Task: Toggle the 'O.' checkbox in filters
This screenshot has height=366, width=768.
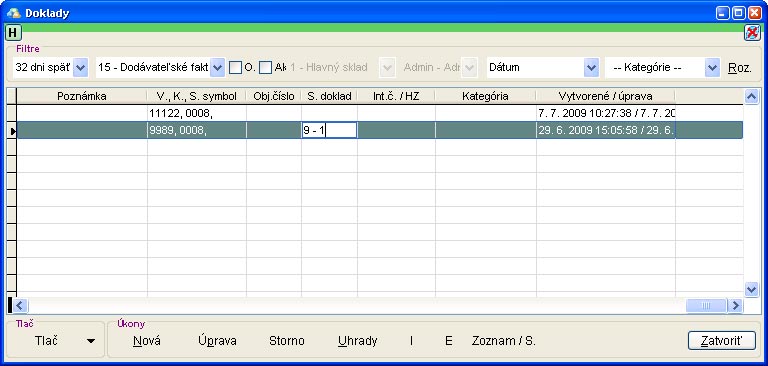Action: click(235, 68)
